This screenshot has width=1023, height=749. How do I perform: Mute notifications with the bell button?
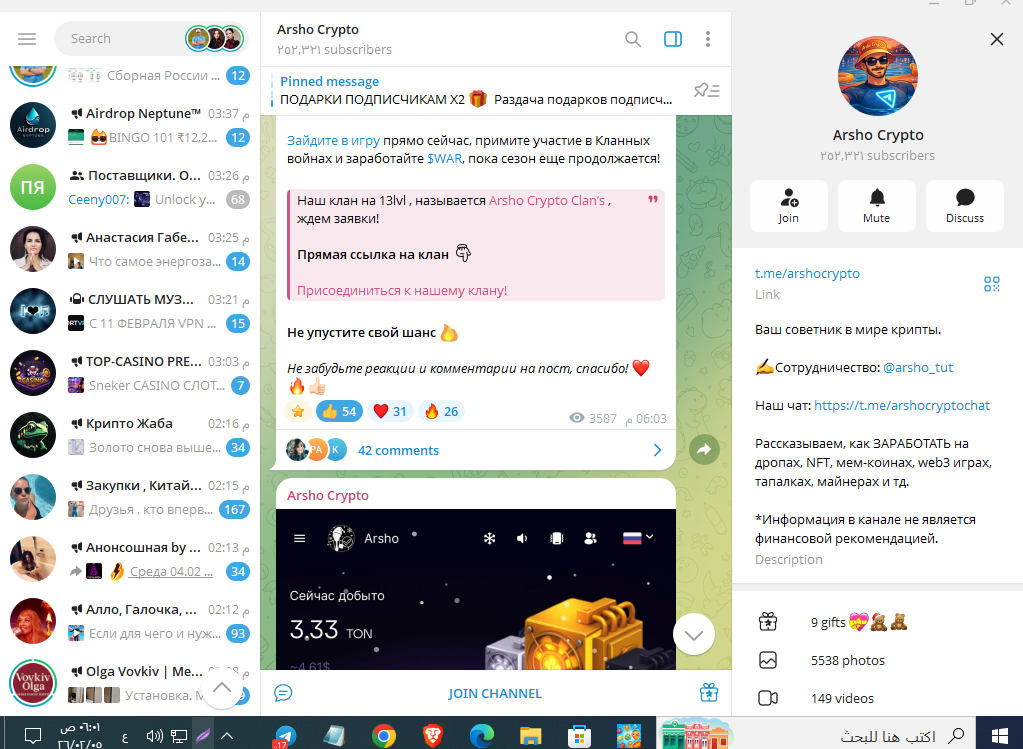click(876, 206)
